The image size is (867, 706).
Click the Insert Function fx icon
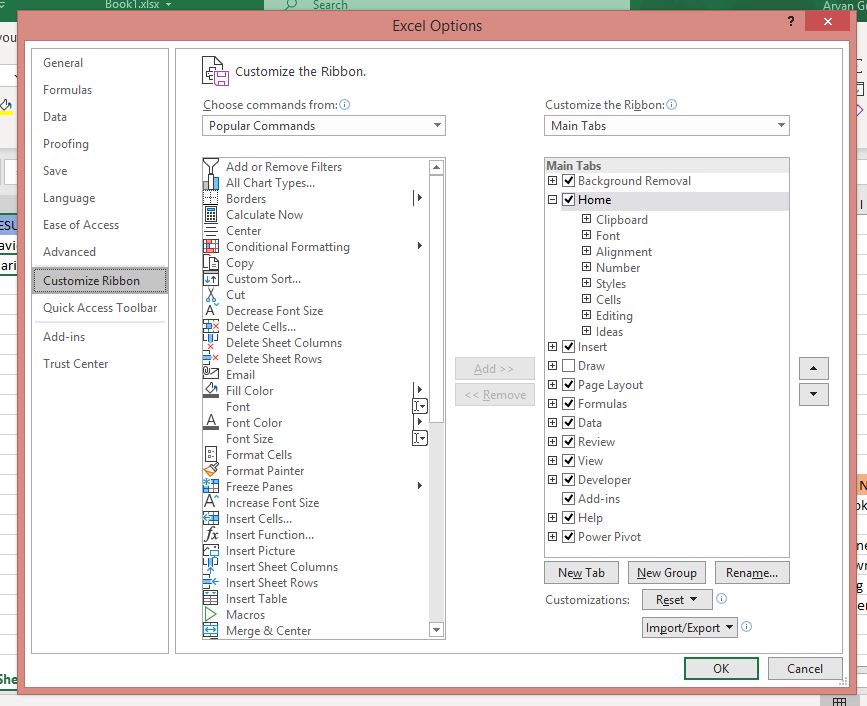(x=211, y=535)
